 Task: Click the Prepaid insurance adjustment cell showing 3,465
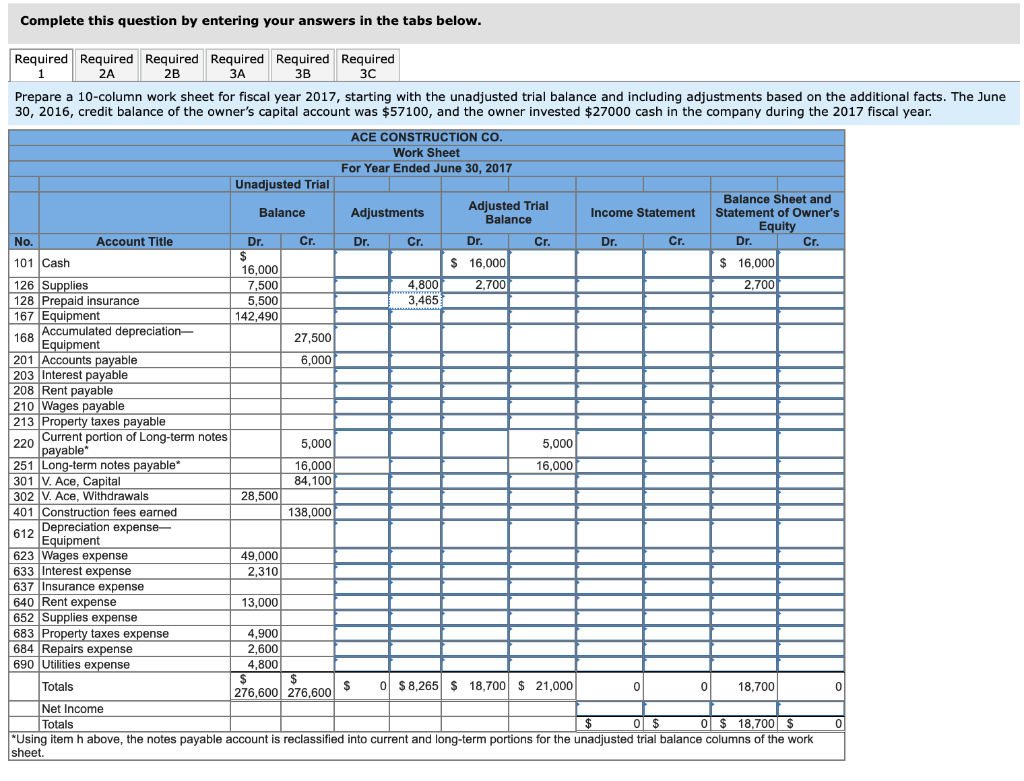[415, 300]
